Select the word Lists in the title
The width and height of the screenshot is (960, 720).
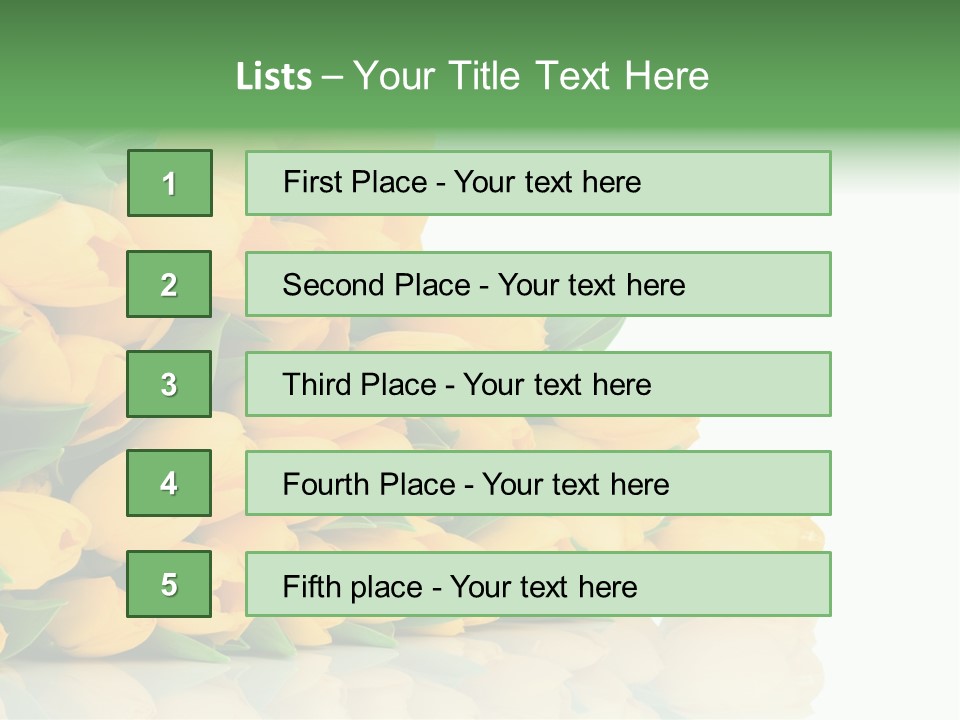pos(274,77)
